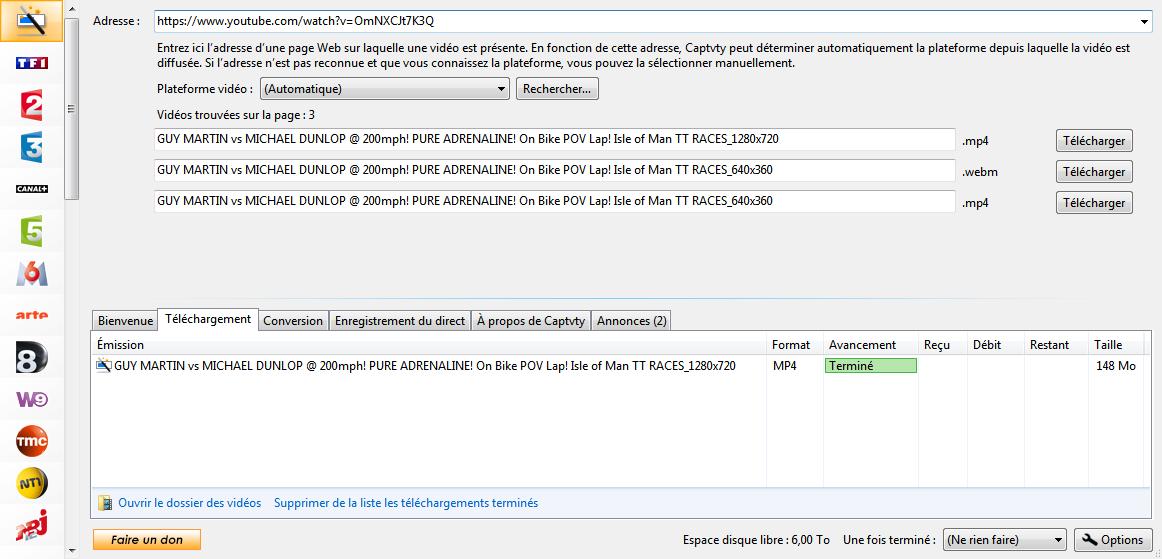Open the Options button
Viewport: 1162px width, 559px height.
pos(1112,540)
